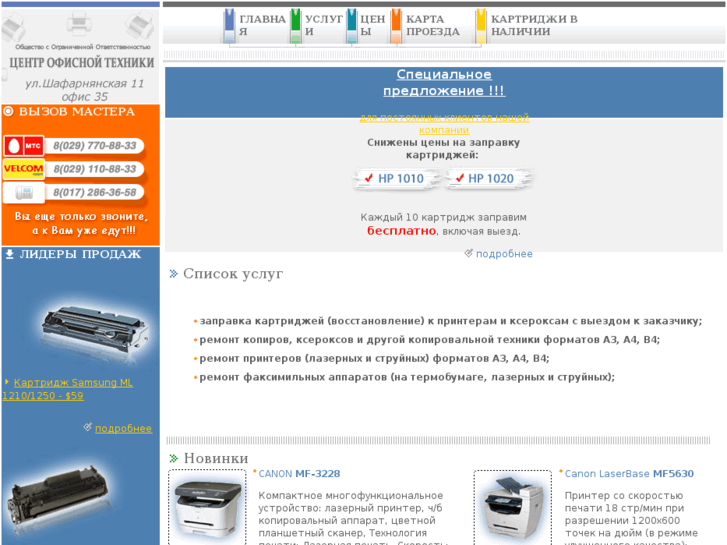Open the КАРТА ПРОЕЗДА menu item
Screen dimensions: 727x545
click(433, 26)
